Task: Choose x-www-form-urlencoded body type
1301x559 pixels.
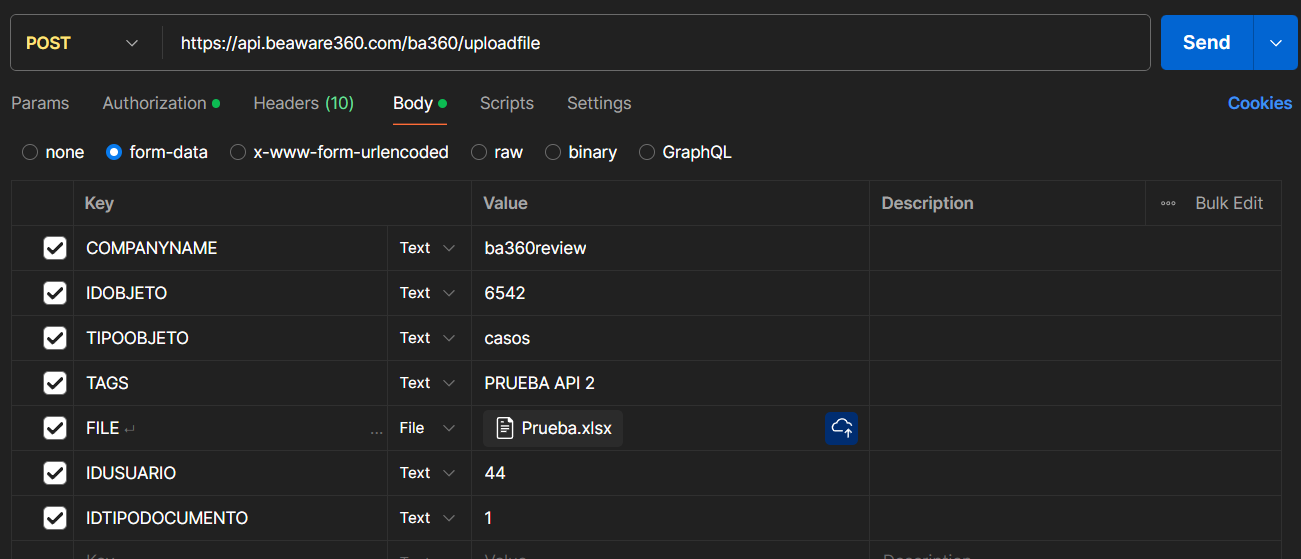Action: tap(238, 152)
